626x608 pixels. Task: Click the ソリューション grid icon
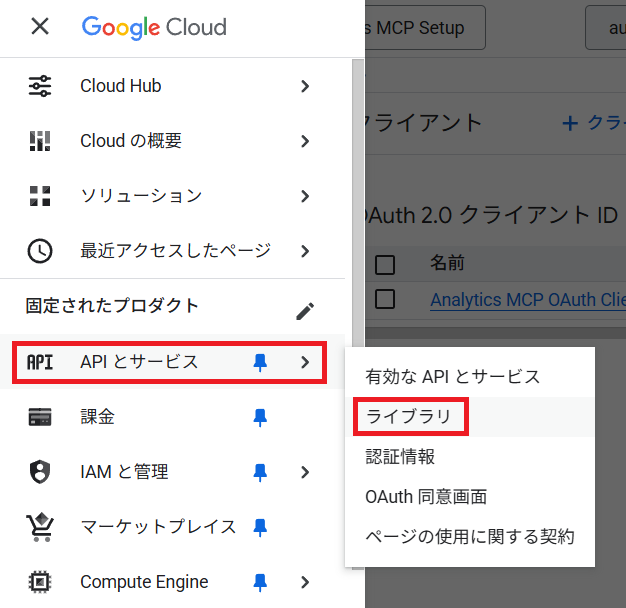click(40, 196)
